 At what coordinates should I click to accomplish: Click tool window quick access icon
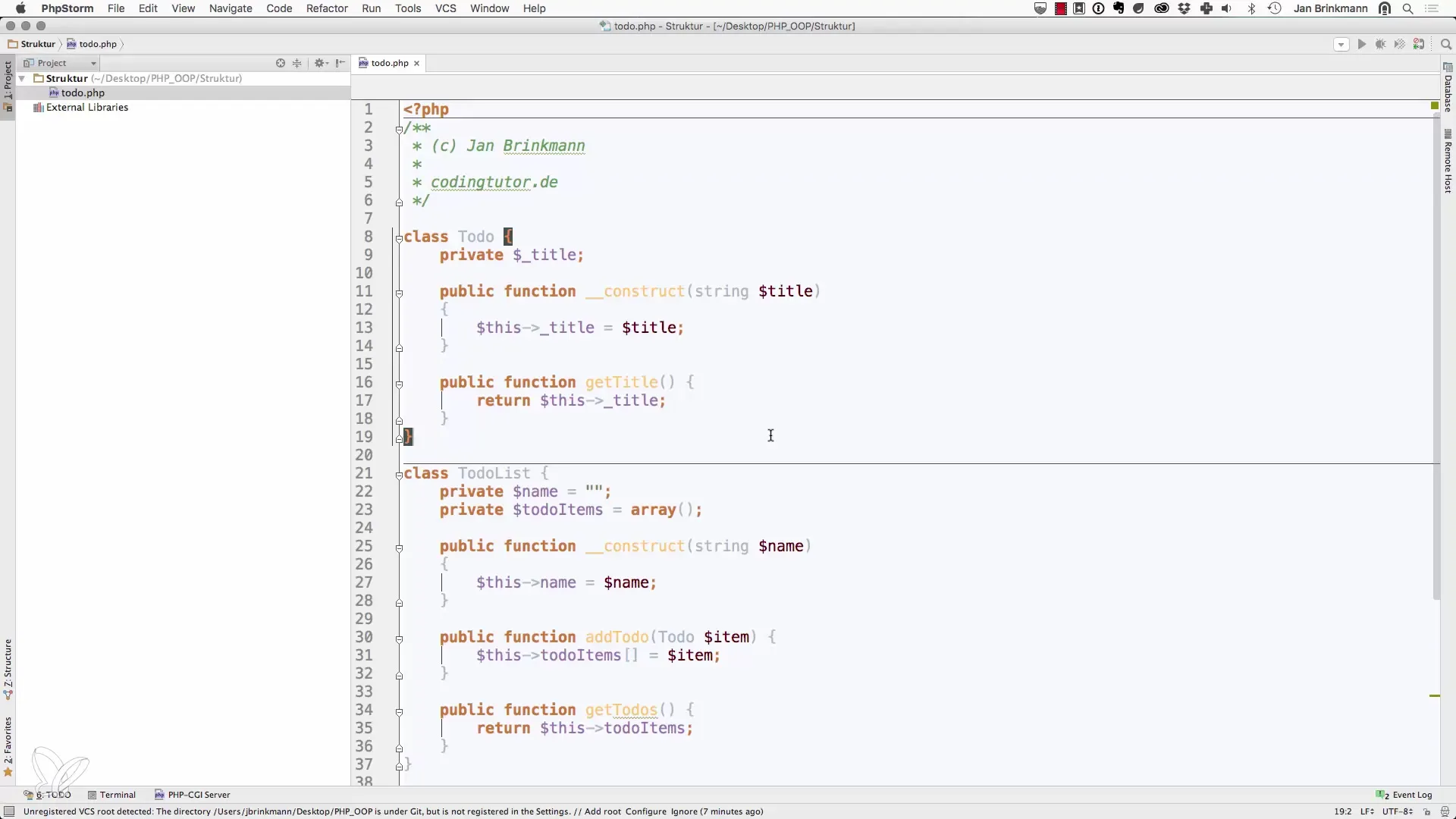click(9, 811)
